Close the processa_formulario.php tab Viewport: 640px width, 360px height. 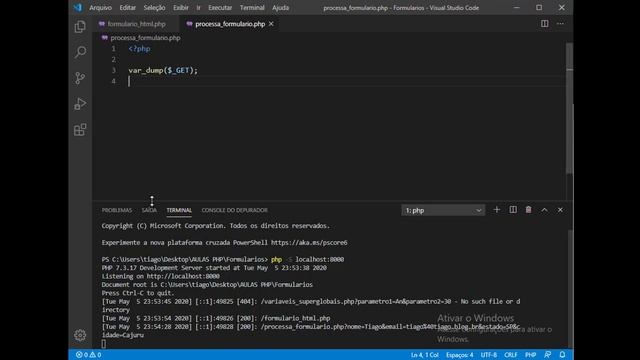tap(271, 24)
